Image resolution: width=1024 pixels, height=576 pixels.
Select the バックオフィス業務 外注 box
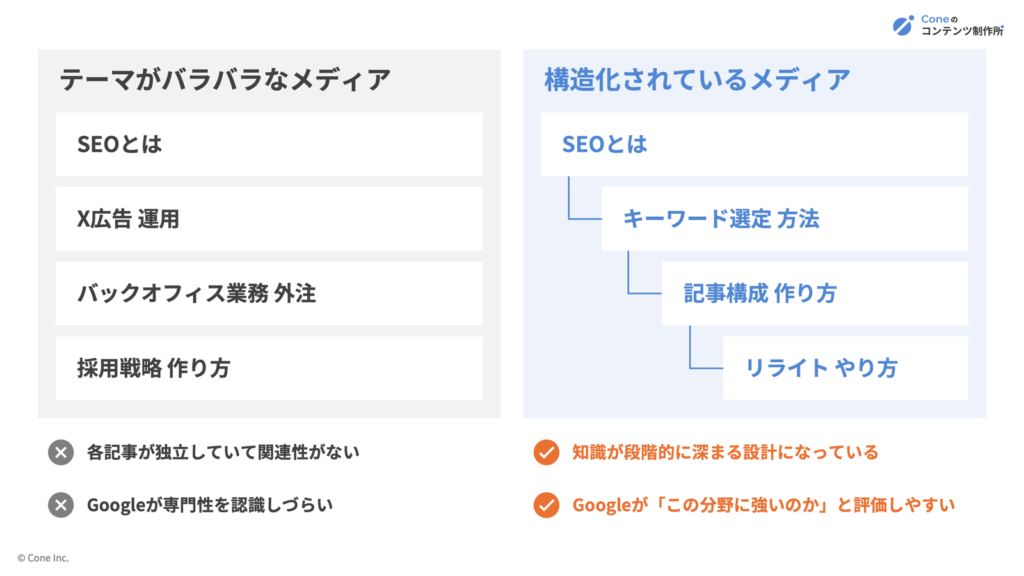point(269,294)
